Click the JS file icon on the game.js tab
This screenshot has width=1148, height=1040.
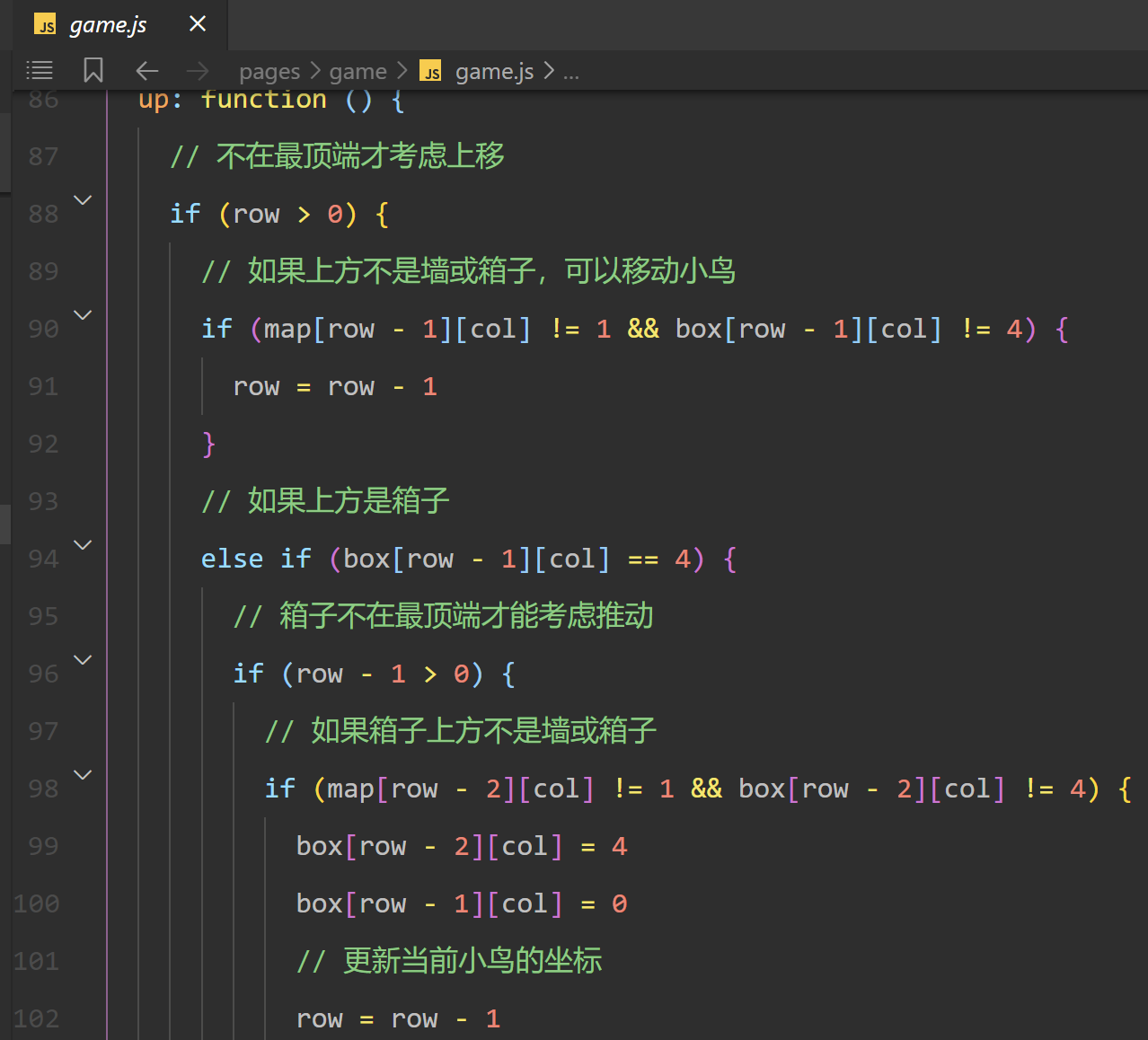[x=44, y=24]
